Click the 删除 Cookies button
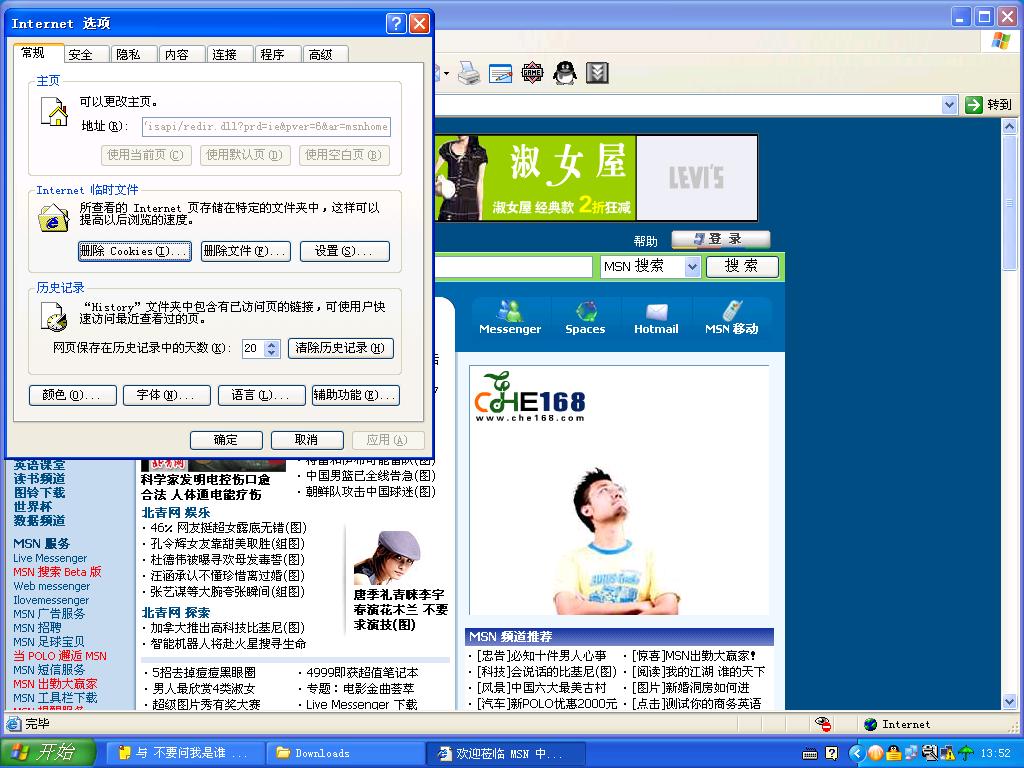 135,251
